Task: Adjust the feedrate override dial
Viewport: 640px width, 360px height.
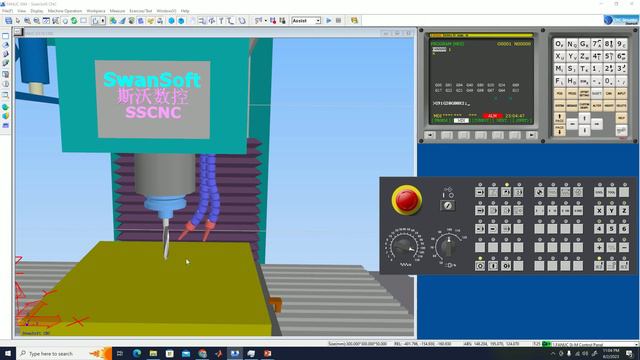Action: pyautogui.click(x=404, y=246)
